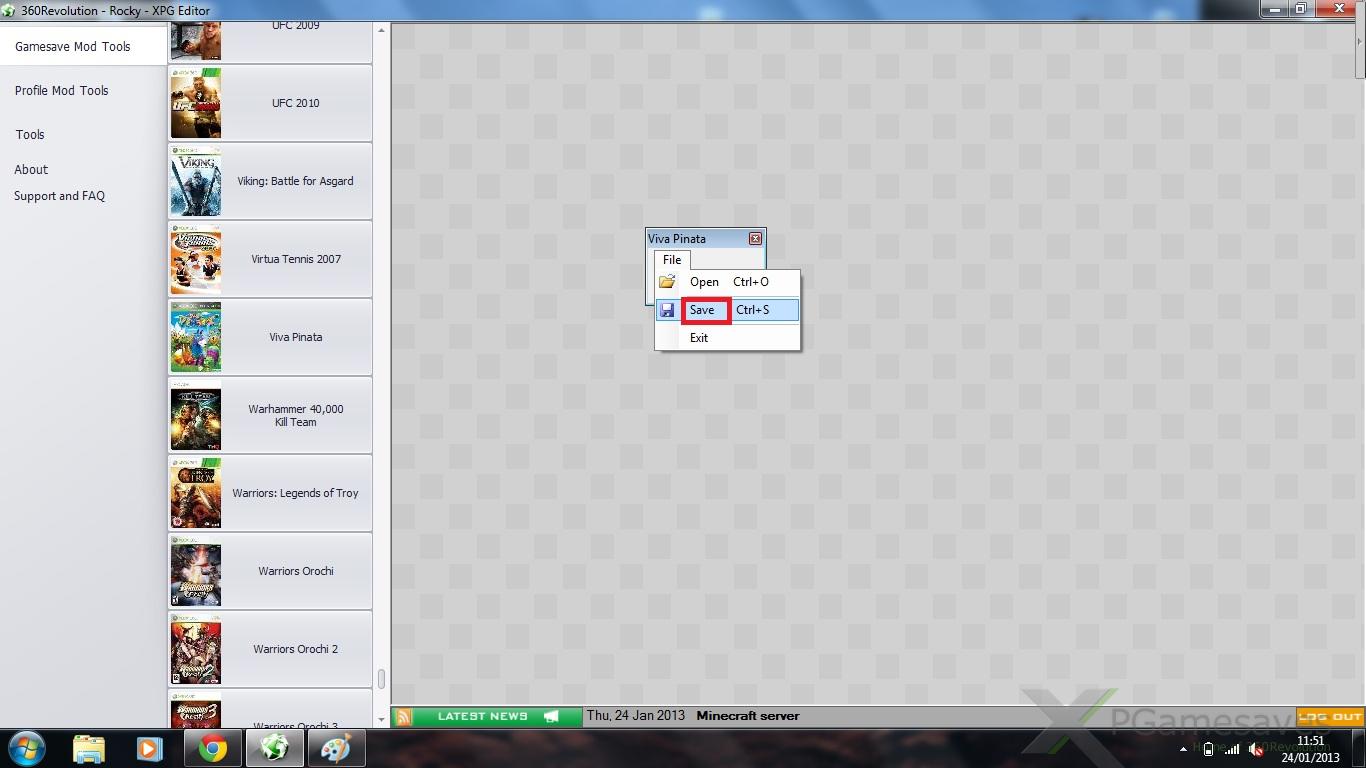Click the floppy disk Save icon
Viewport: 1366px width, 768px height.
tap(667, 310)
